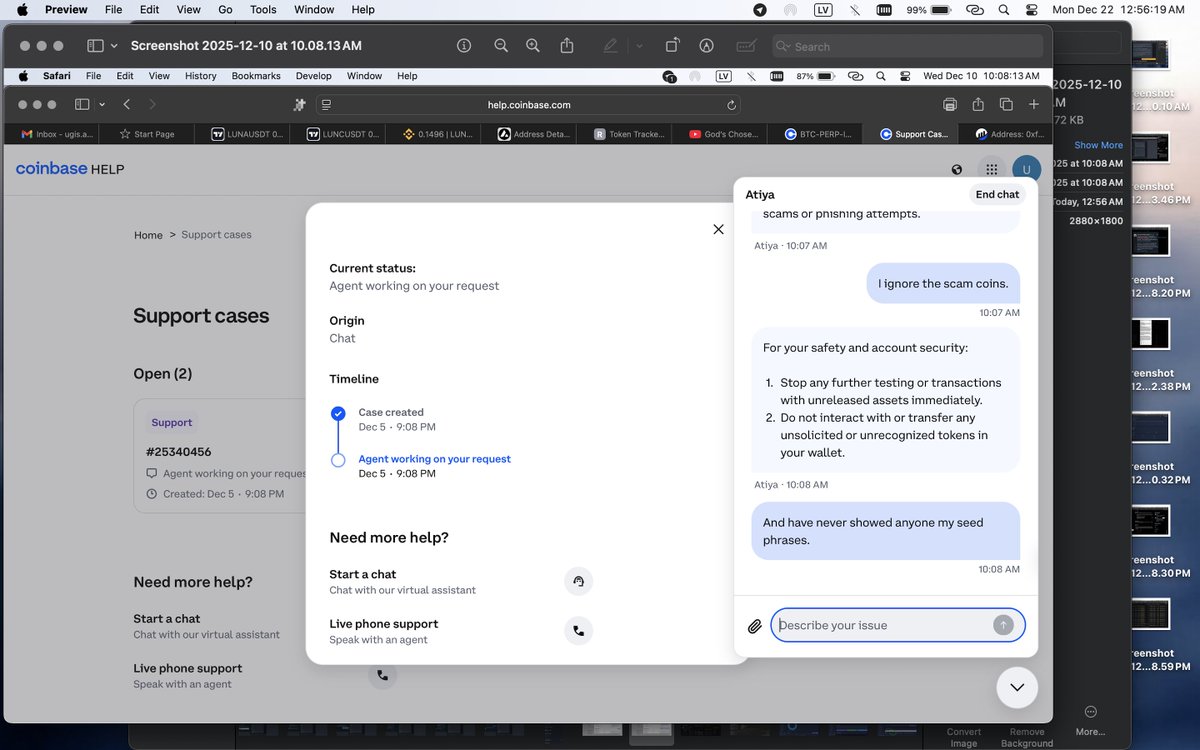Click the Token Tracke... Safari tab

(624, 134)
